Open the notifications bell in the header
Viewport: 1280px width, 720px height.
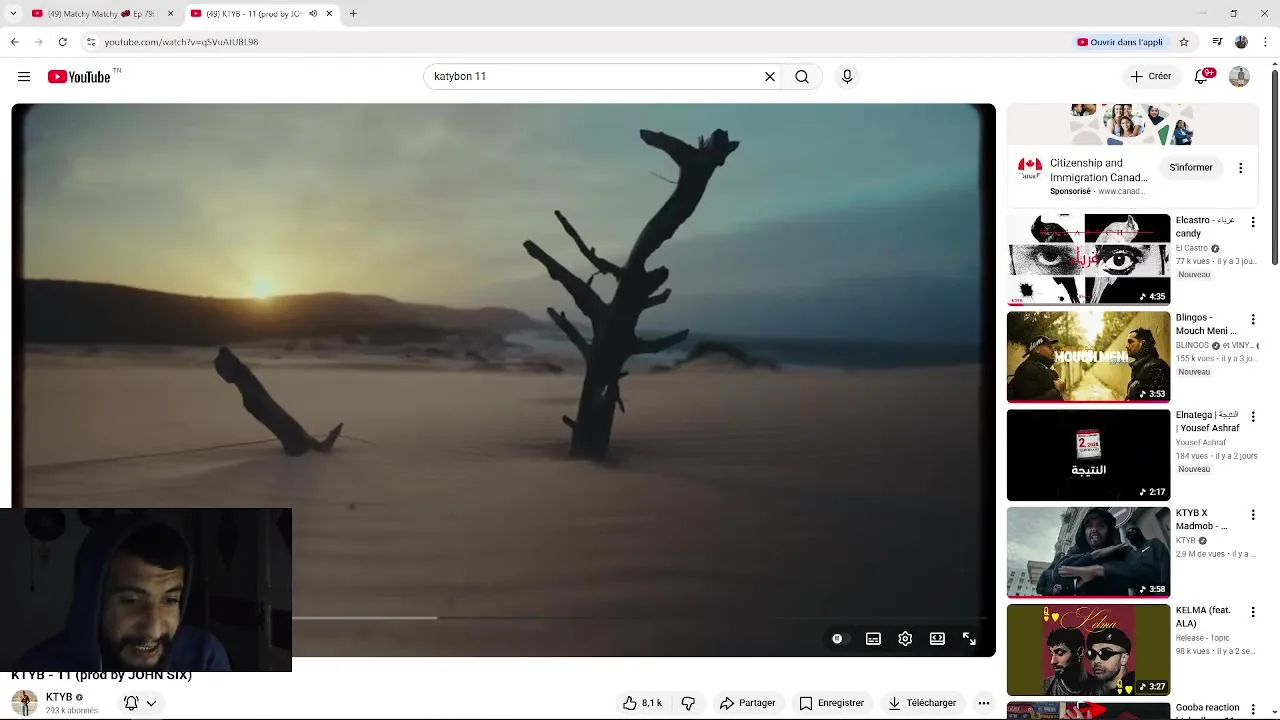(1203, 76)
